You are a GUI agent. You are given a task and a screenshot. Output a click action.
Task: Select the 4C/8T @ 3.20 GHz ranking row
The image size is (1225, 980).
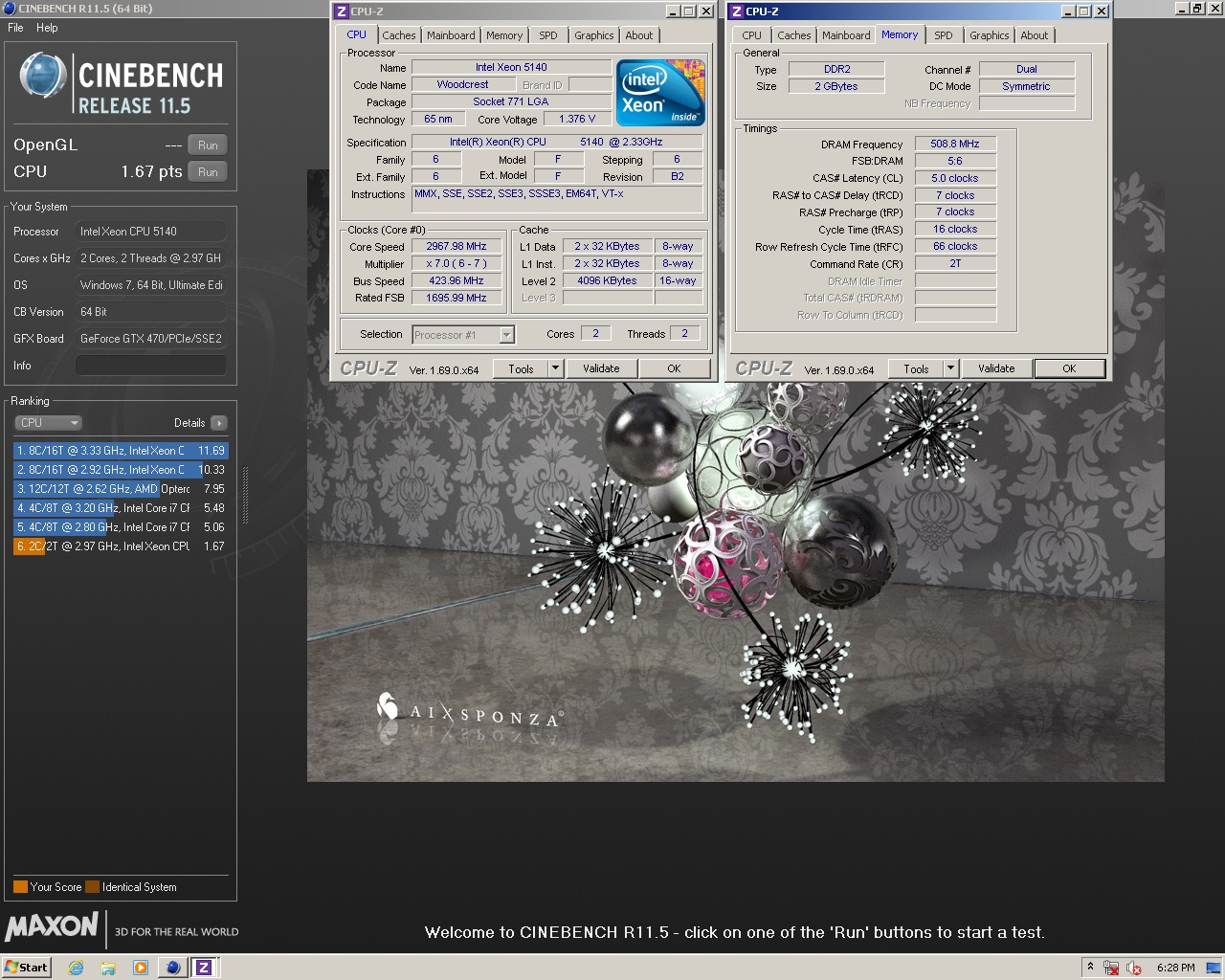[121, 508]
